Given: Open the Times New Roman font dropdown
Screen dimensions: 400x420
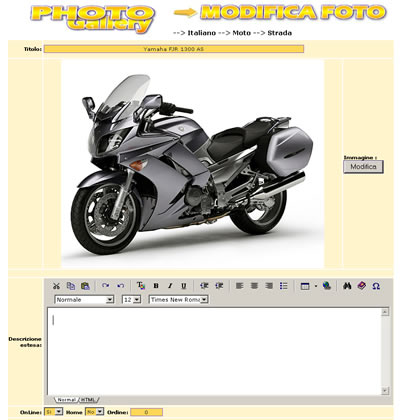Looking at the screenshot, I should pos(178,300).
